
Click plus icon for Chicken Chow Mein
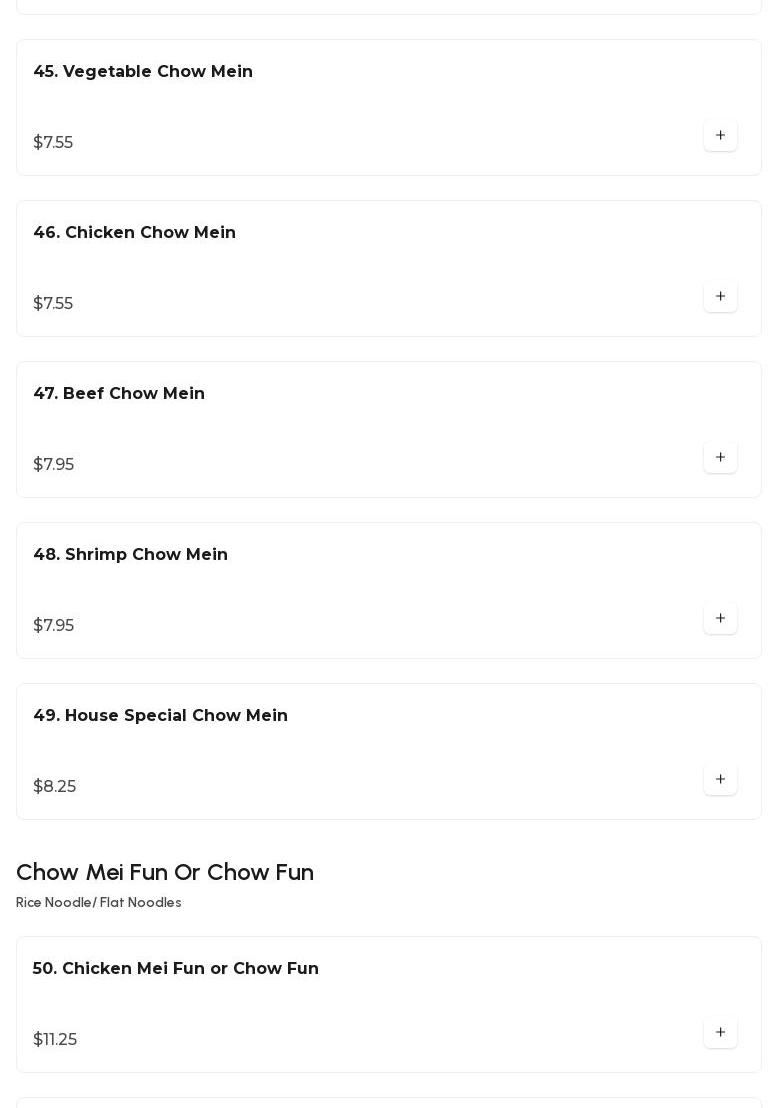[x=720, y=297]
